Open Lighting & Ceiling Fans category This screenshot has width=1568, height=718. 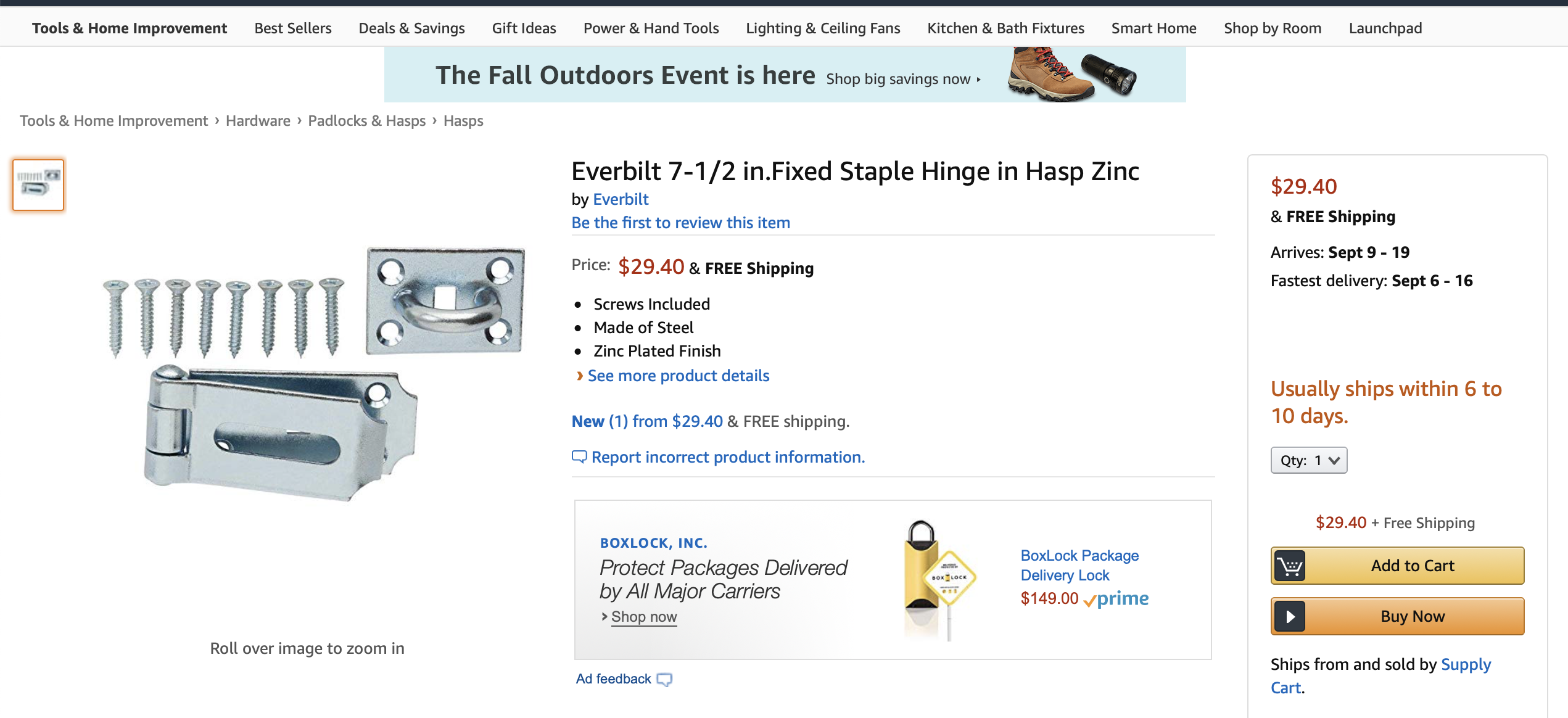pyautogui.click(x=823, y=28)
